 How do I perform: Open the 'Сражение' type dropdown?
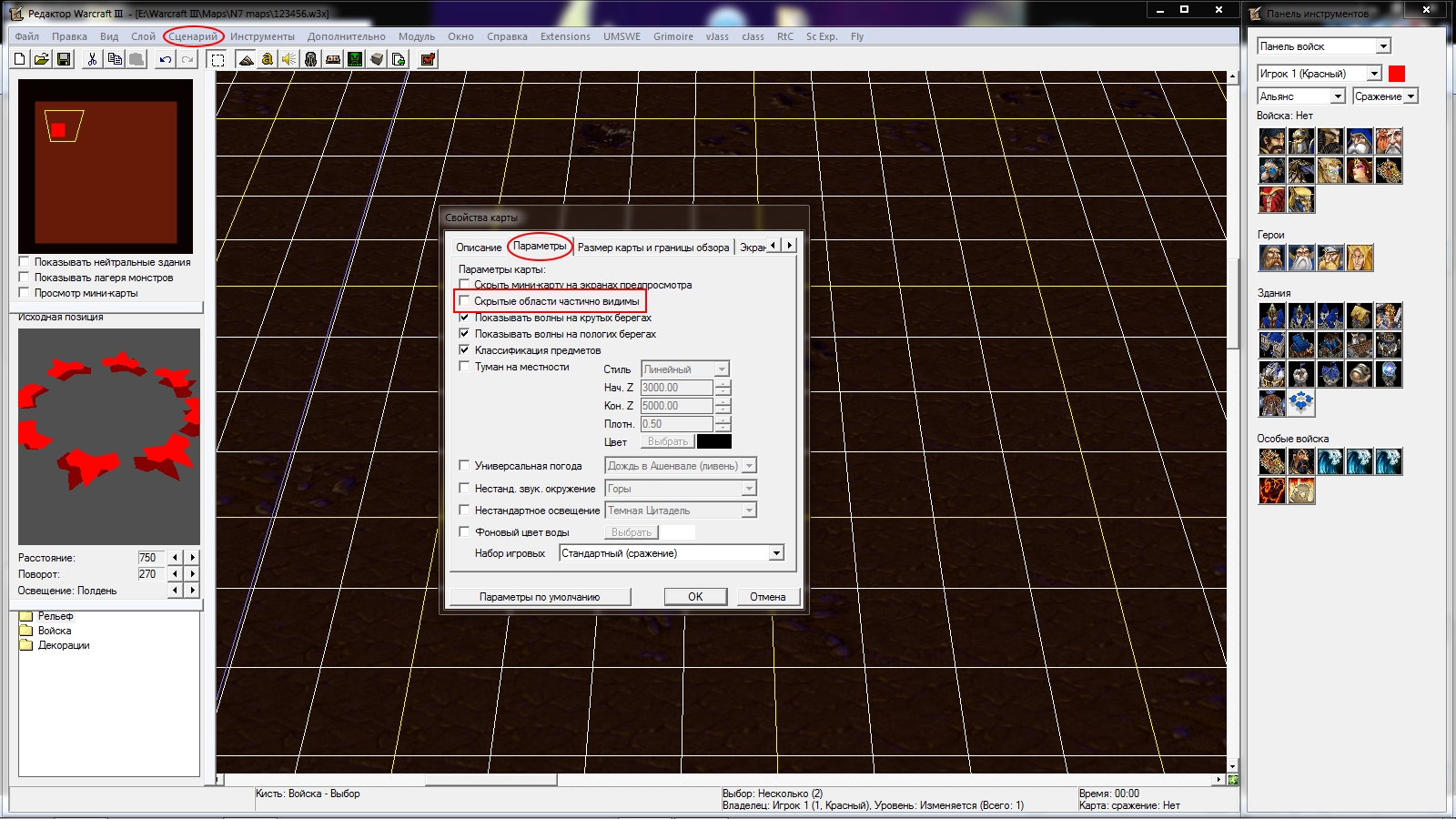(x=1410, y=96)
